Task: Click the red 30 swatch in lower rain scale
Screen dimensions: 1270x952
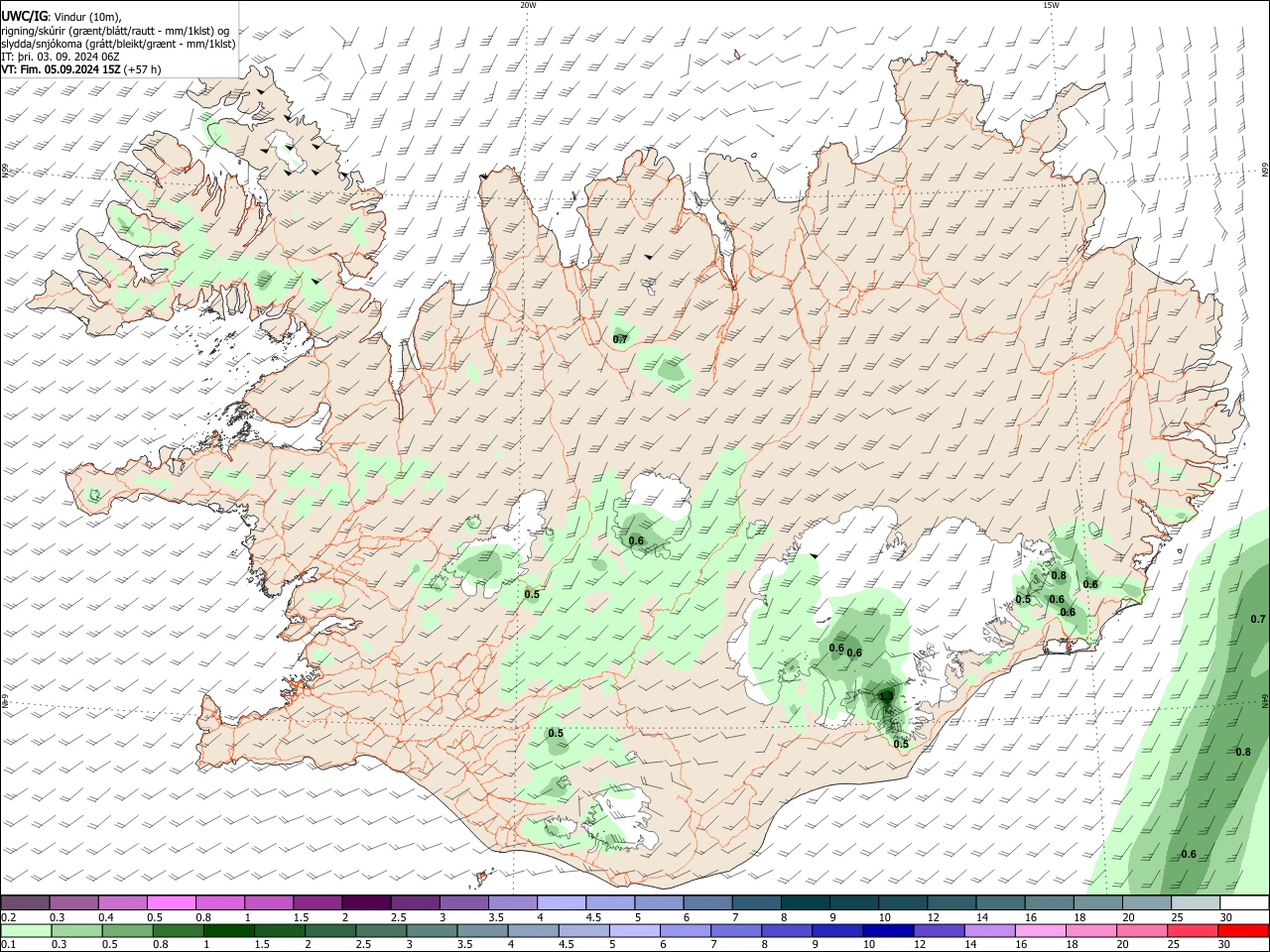Action: pyautogui.click(x=1245, y=930)
